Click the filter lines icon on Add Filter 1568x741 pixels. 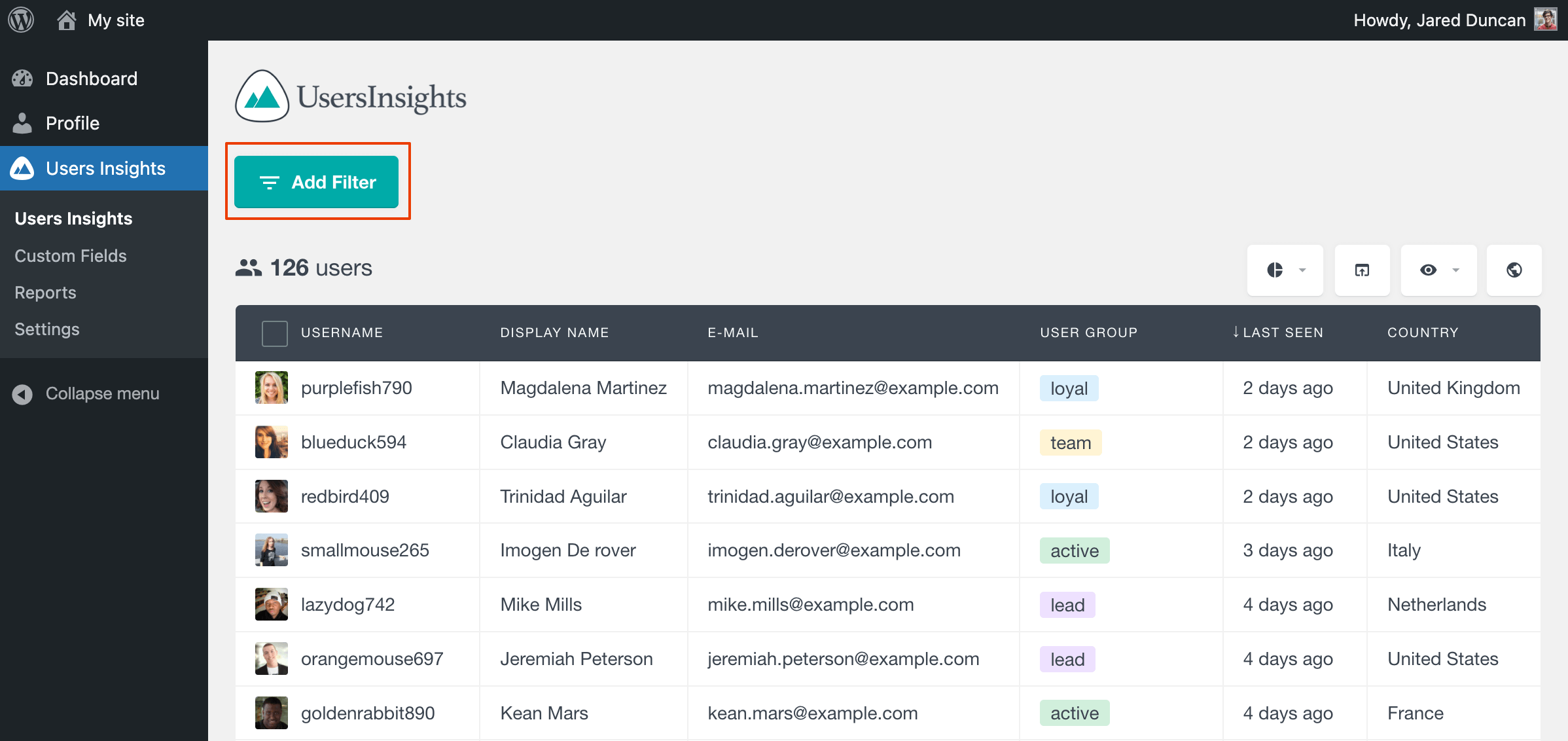tap(270, 182)
